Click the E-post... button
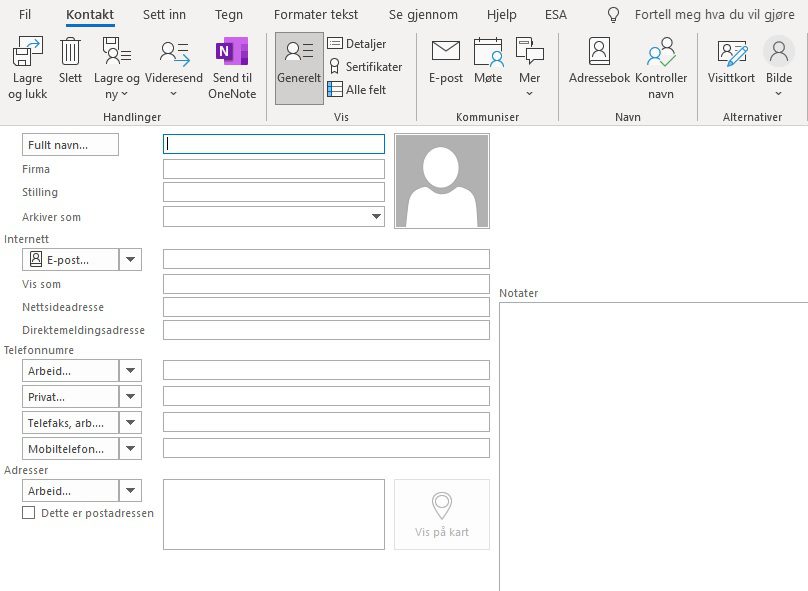The image size is (808, 591). [70, 260]
